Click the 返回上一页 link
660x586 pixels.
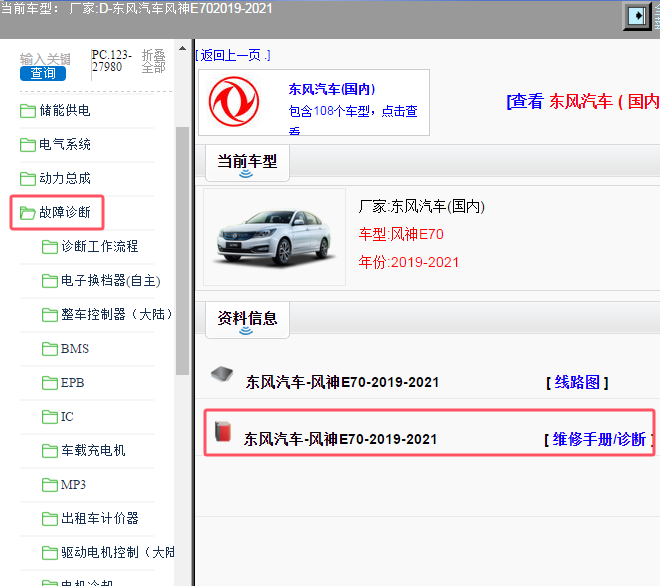tap(233, 55)
